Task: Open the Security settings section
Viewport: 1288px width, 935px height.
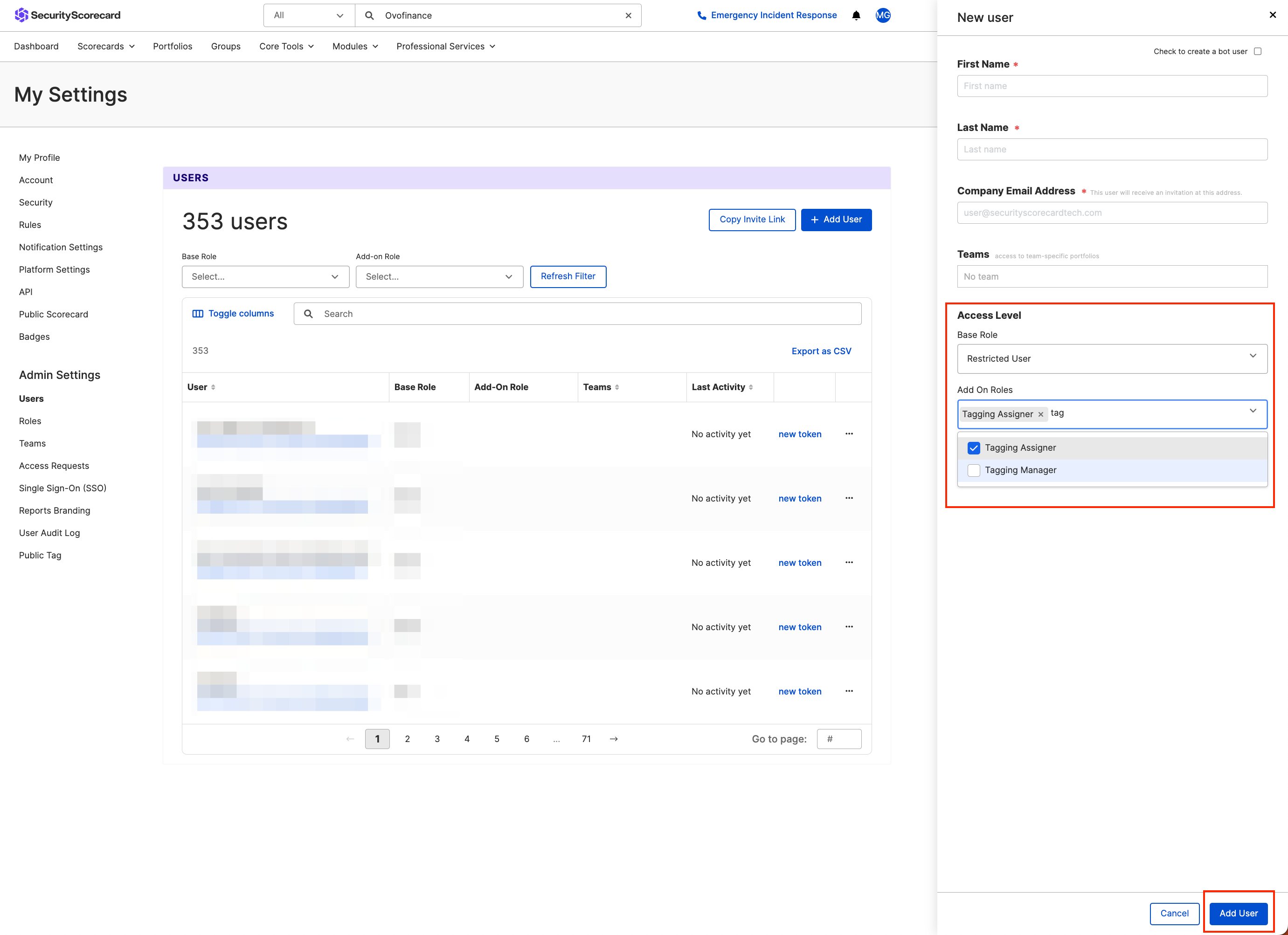Action: 36,202
